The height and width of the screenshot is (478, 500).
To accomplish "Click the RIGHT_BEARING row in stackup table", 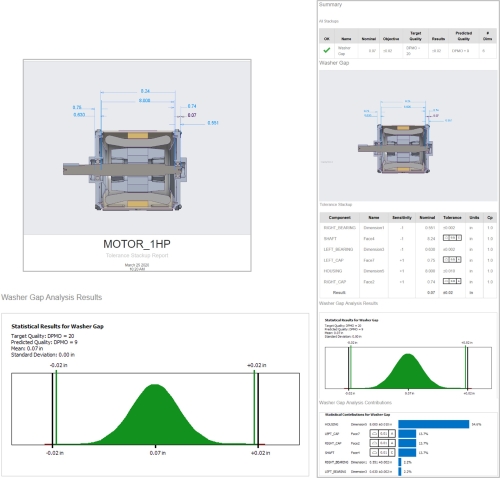I will tap(408, 228).
